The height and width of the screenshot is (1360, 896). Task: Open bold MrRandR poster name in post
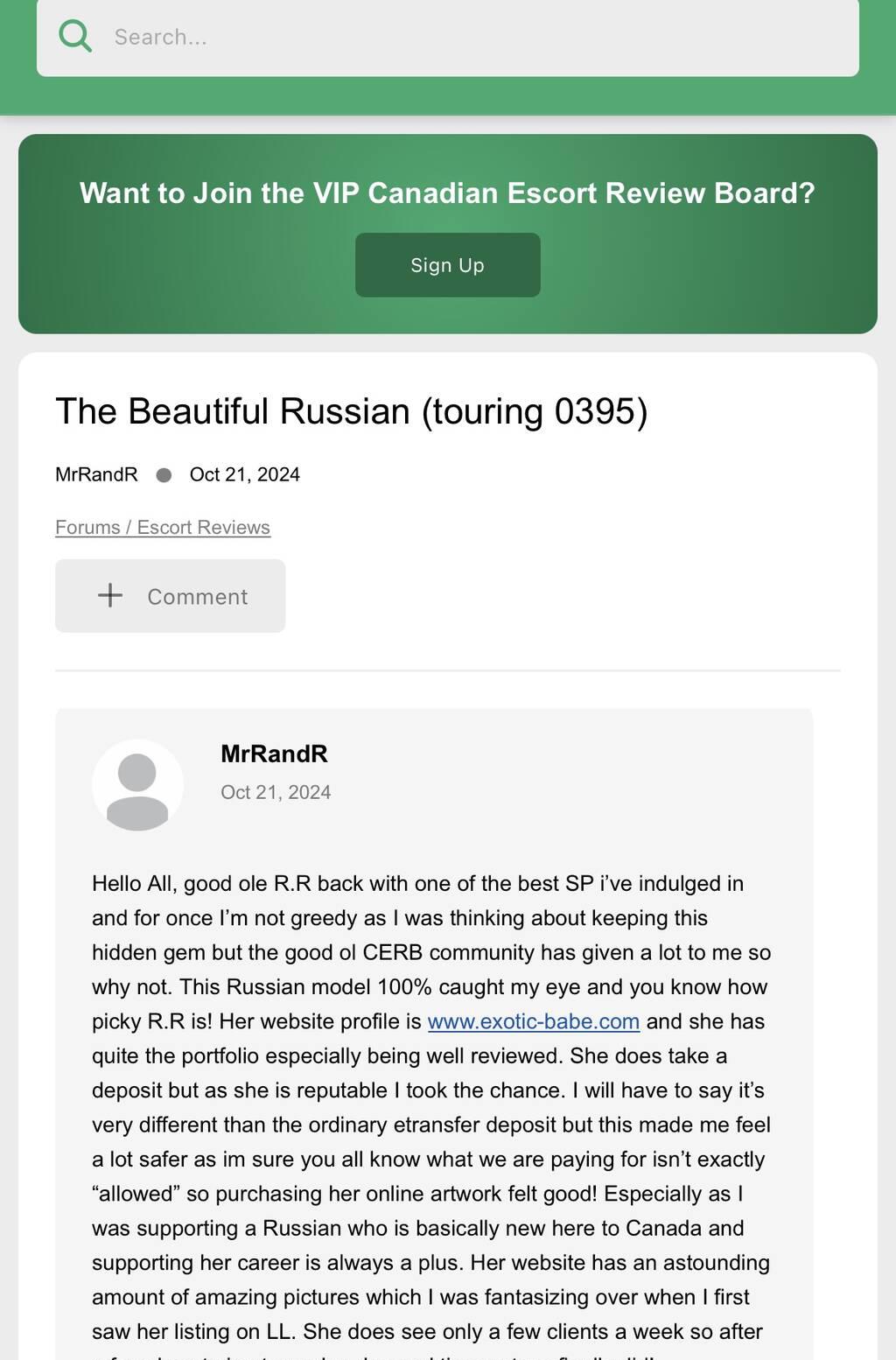[274, 754]
